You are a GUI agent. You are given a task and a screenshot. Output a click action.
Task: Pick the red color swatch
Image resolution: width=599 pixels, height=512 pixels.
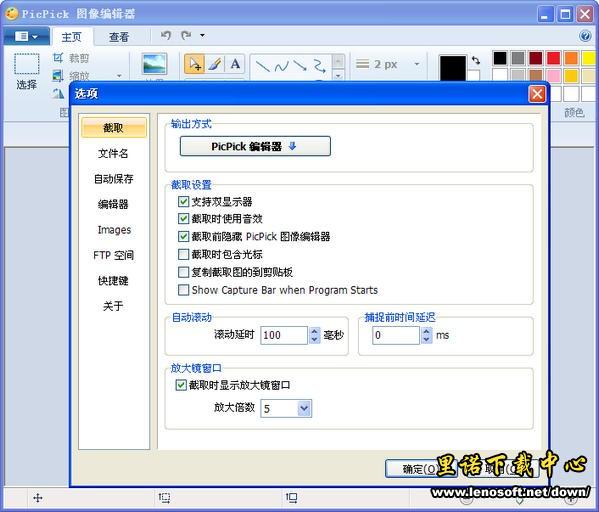point(553,58)
